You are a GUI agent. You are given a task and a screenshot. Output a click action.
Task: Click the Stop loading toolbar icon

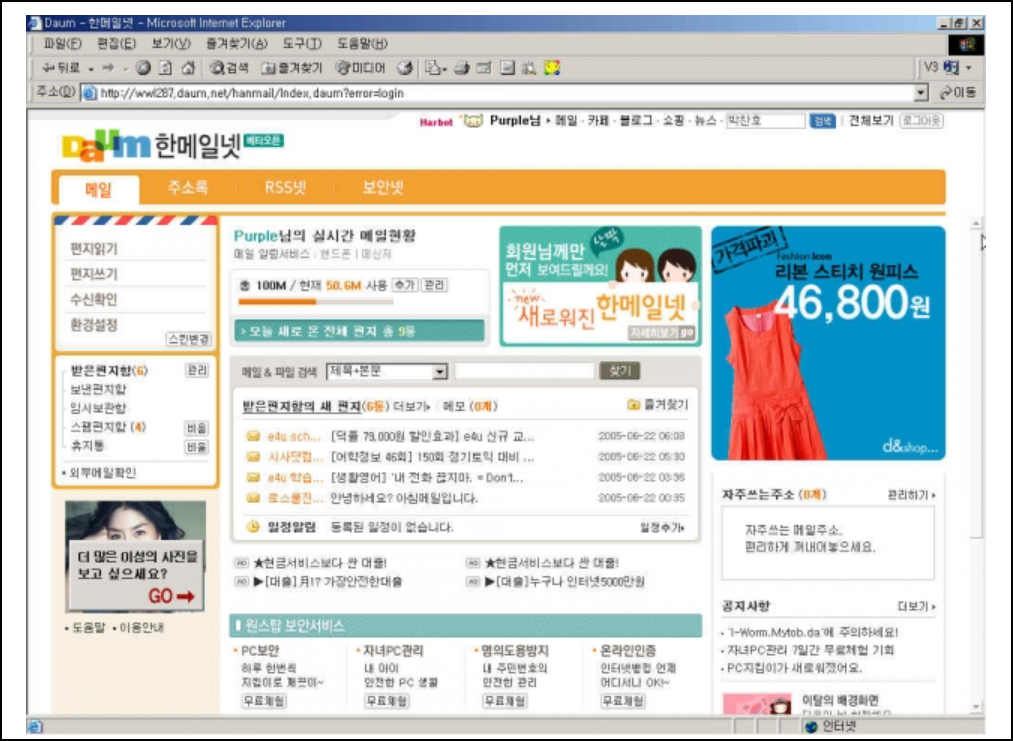143,68
